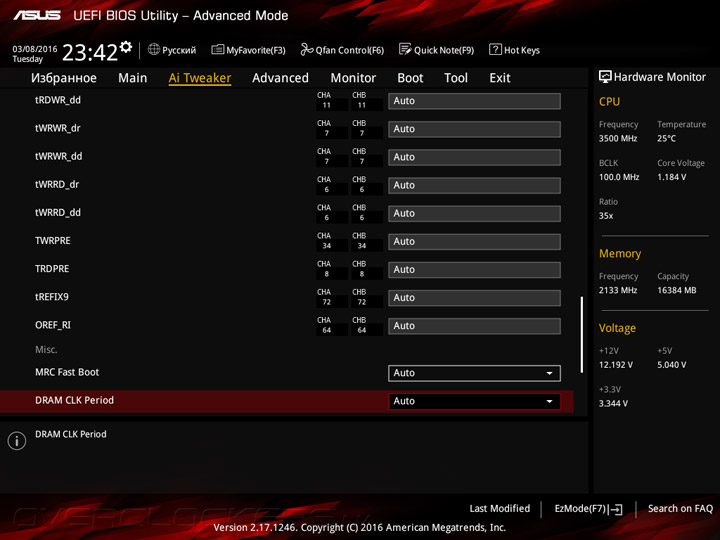The height and width of the screenshot is (540, 720).
Task: Click Last Modified button
Action: point(500,509)
